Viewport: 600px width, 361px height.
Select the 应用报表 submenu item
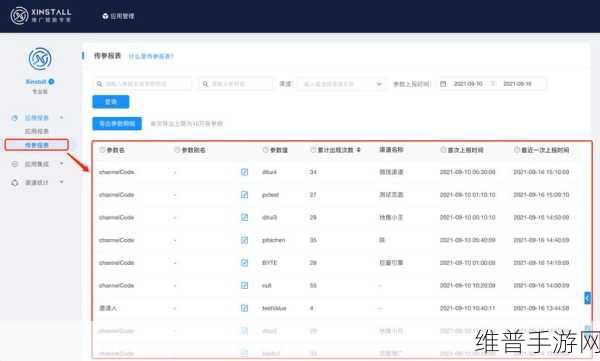click(x=37, y=131)
